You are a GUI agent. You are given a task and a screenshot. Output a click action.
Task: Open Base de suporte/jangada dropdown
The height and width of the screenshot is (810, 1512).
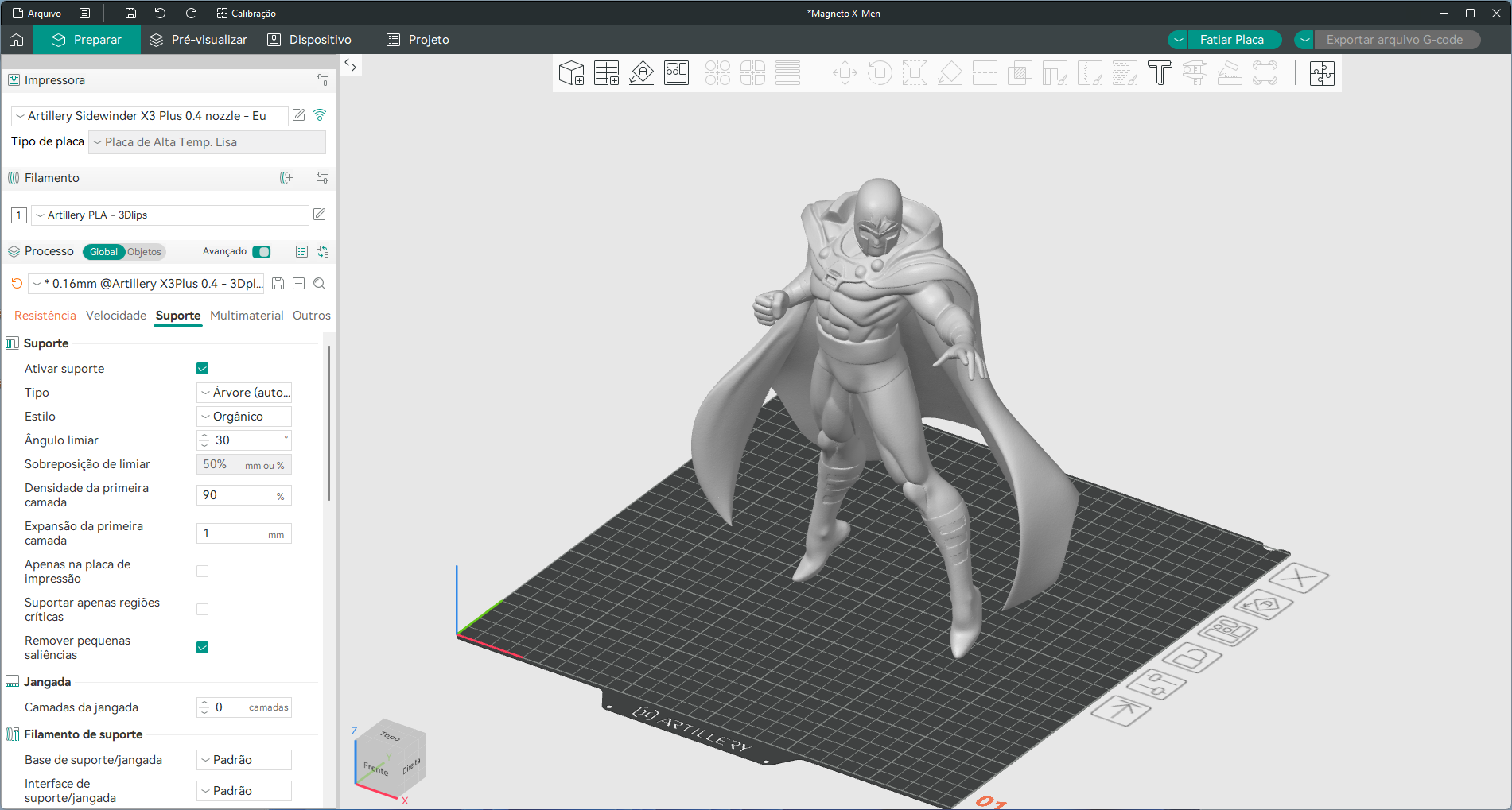[244, 760]
